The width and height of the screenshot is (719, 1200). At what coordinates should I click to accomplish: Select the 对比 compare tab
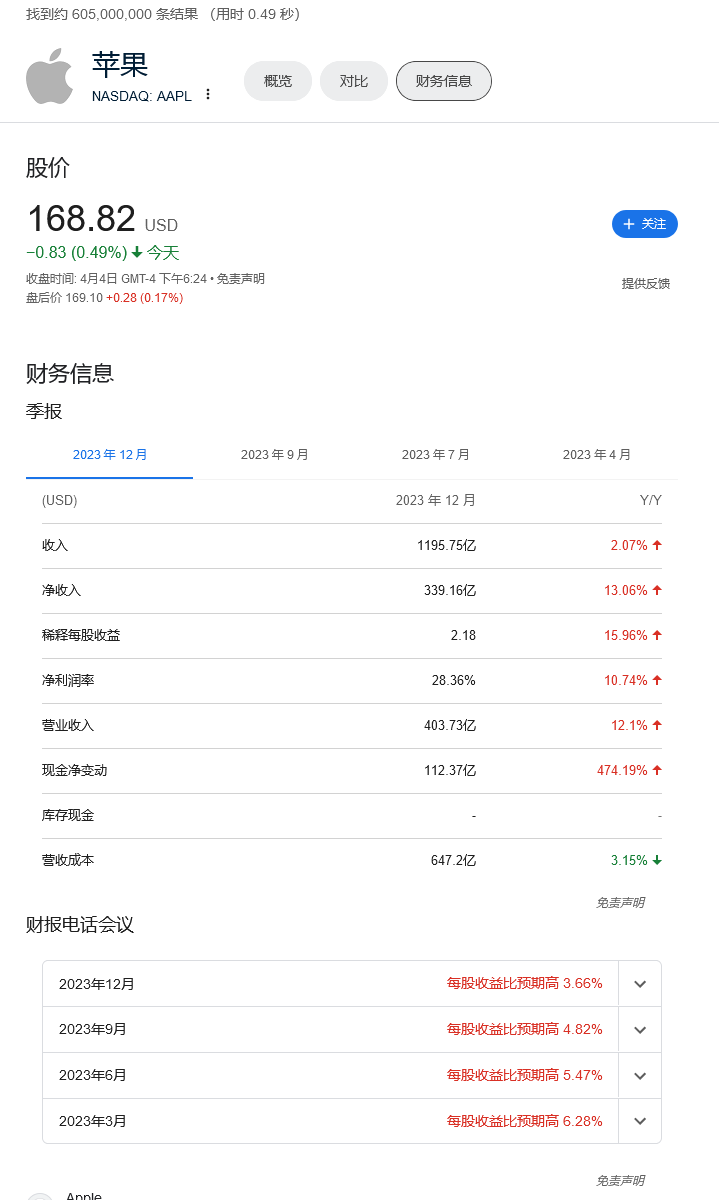(354, 81)
